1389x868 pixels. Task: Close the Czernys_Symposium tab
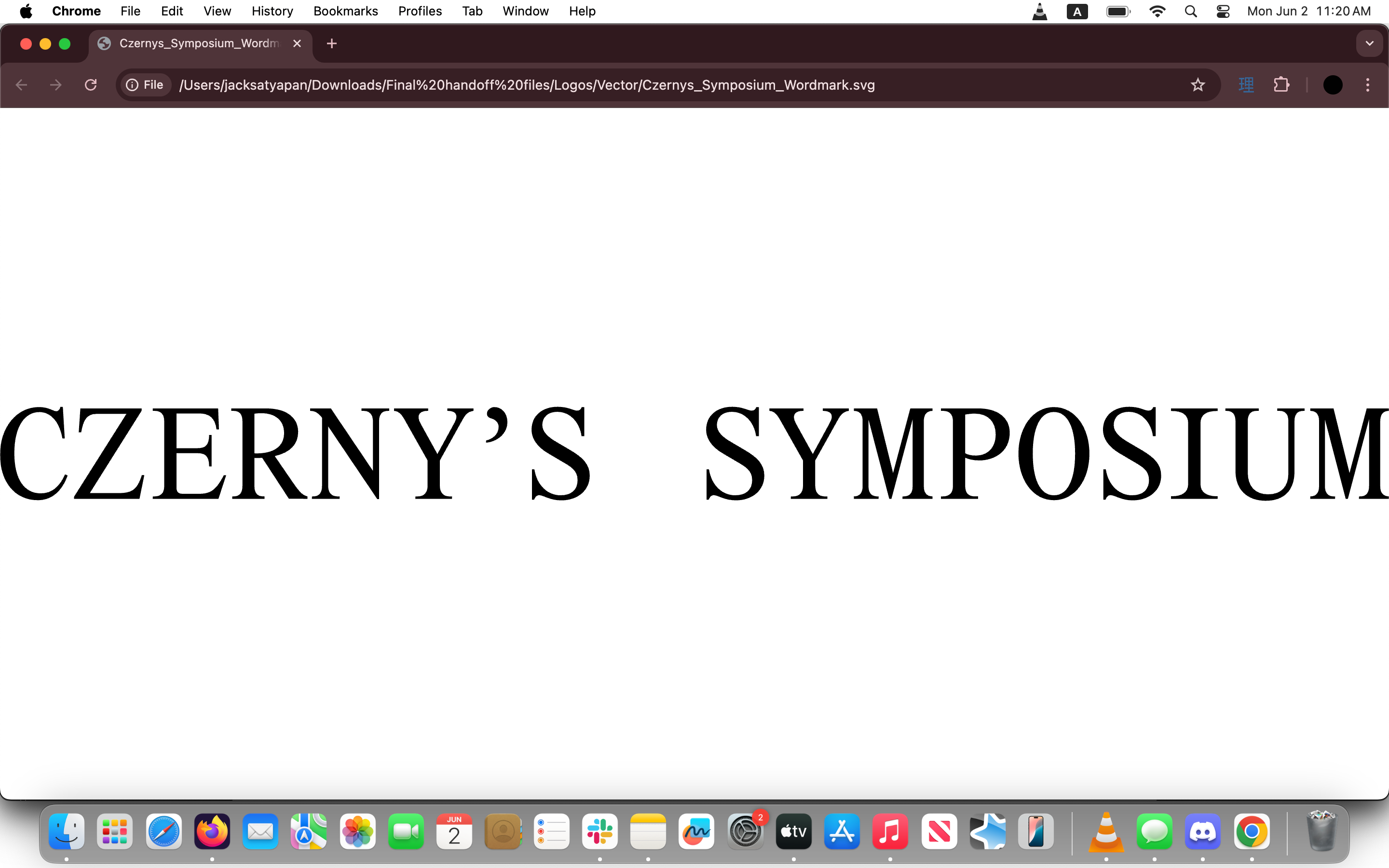click(x=297, y=43)
